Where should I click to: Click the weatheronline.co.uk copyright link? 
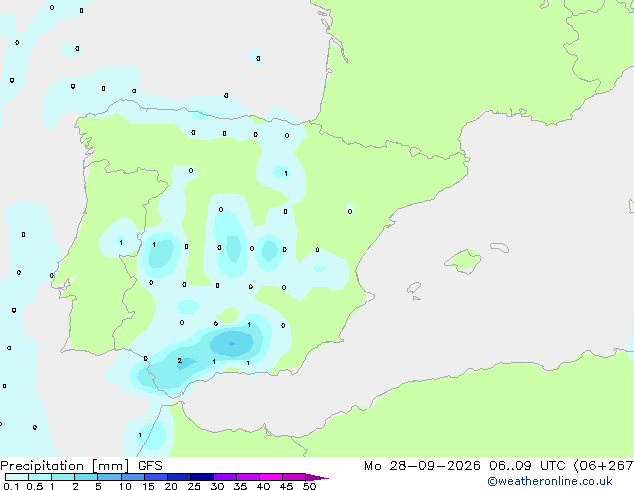click(549, 481)
